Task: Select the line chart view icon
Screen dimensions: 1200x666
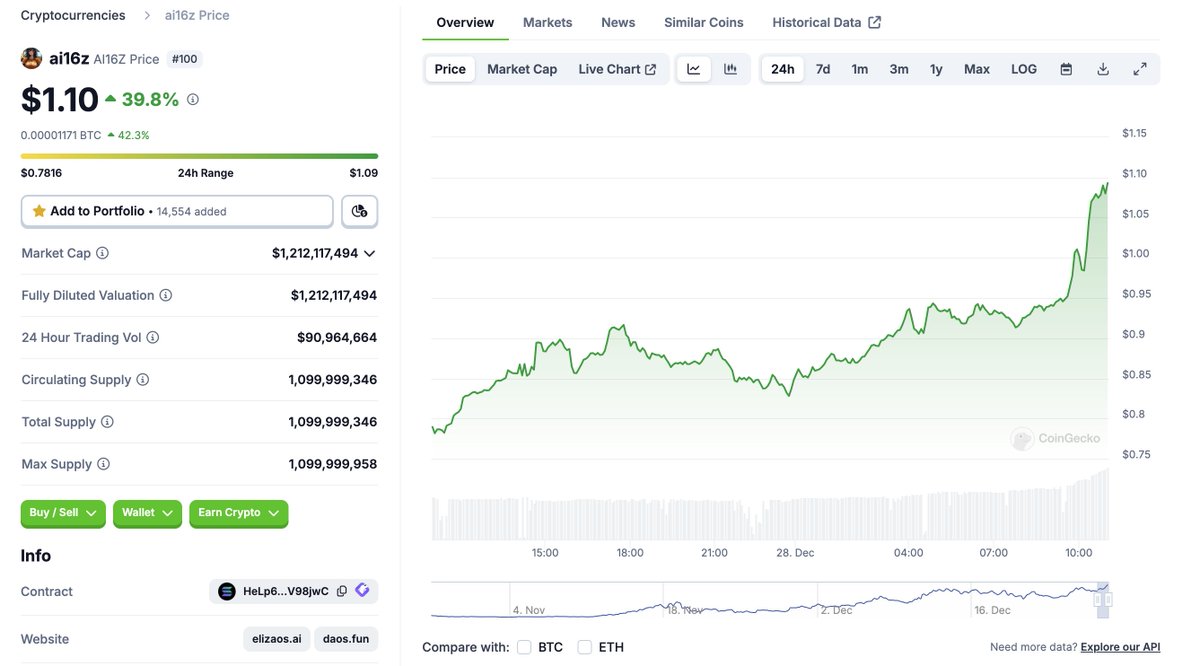Action: (x=693, y=68)
